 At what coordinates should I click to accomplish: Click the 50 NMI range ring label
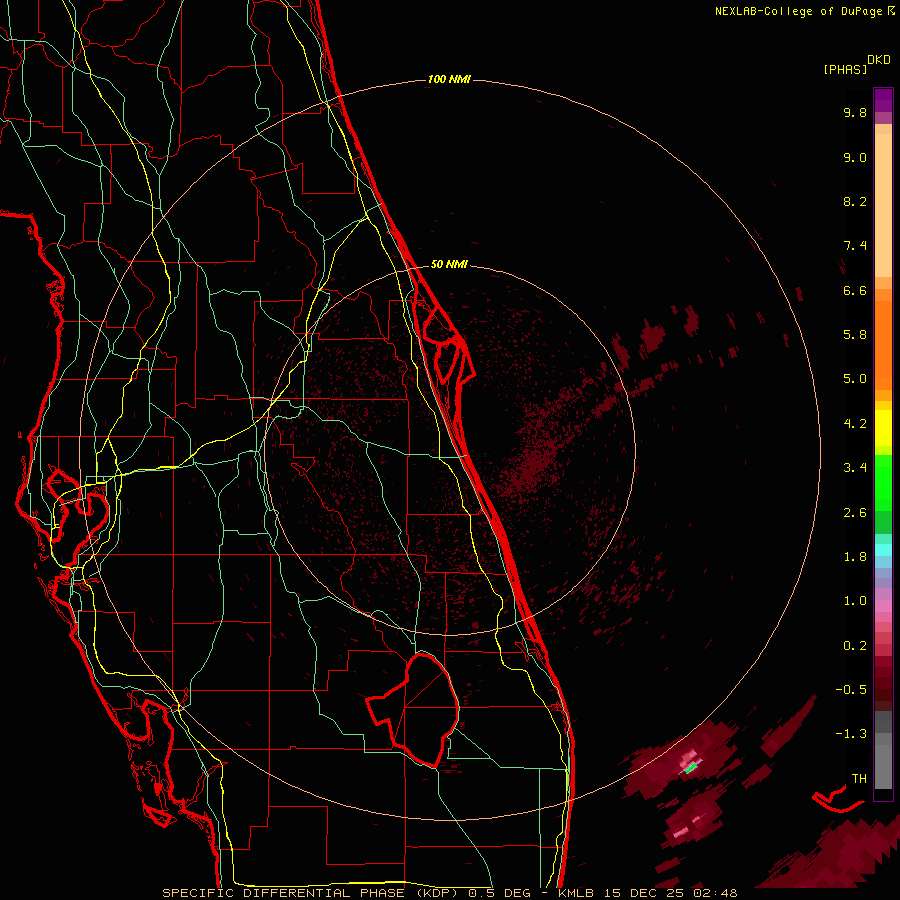pyautogui.click(x=449, y=264)
